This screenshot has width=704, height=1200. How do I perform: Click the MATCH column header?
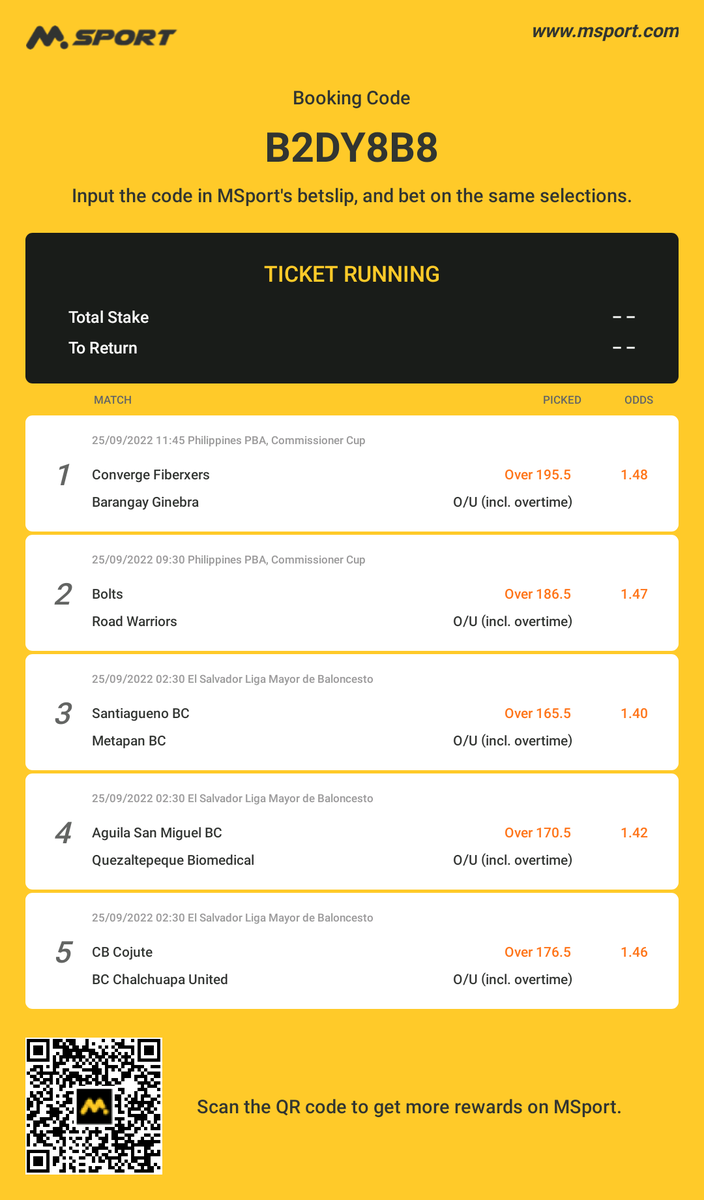[113, 400]
